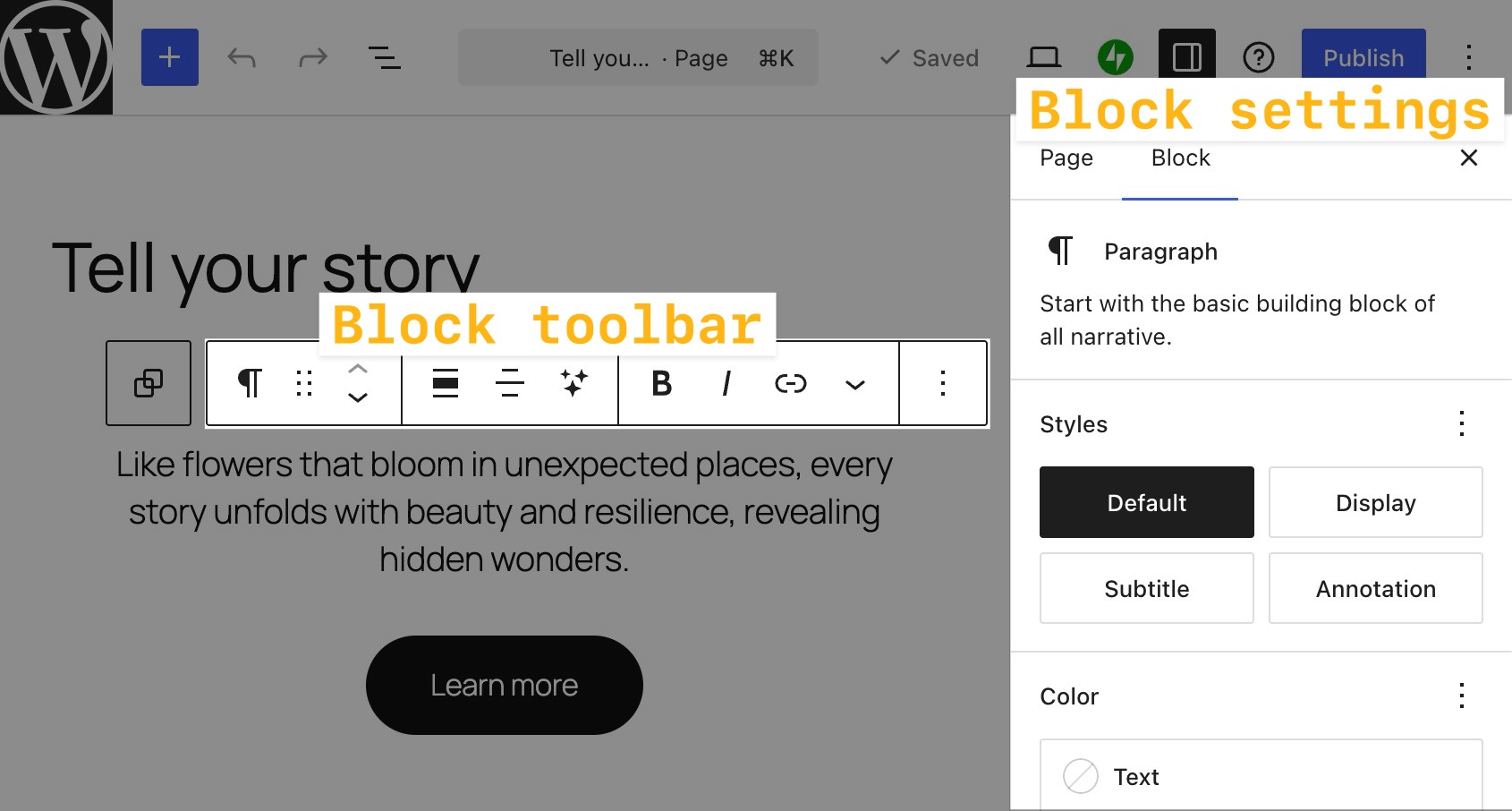Image resolution: width=1512 pixels, height=811 pixels.
Task: Open the Document Overview list icon
Action: [384, 57]
